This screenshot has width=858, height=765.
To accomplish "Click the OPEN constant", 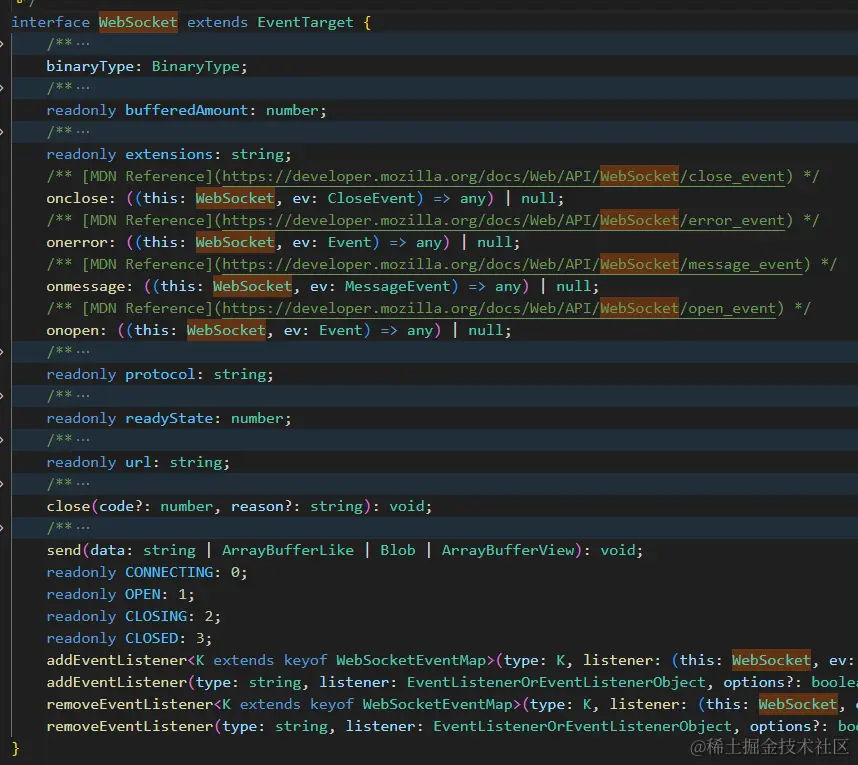I will (x=143, y=594).
